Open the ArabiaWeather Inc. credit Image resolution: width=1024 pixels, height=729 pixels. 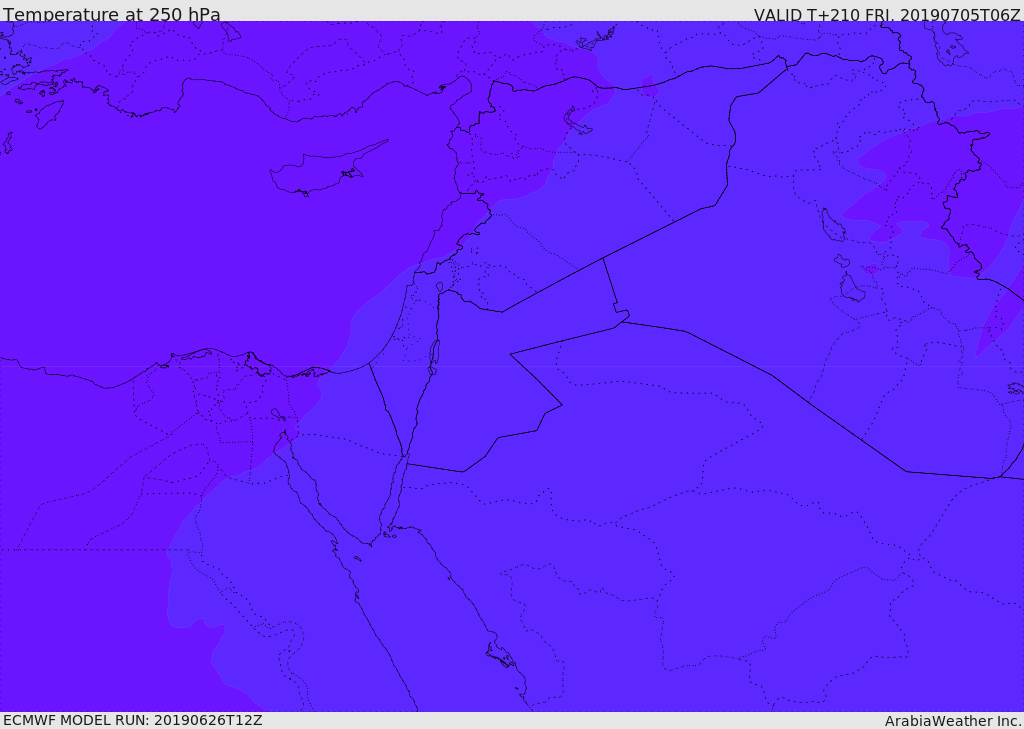pyautogui.click(x=952, y=720)
